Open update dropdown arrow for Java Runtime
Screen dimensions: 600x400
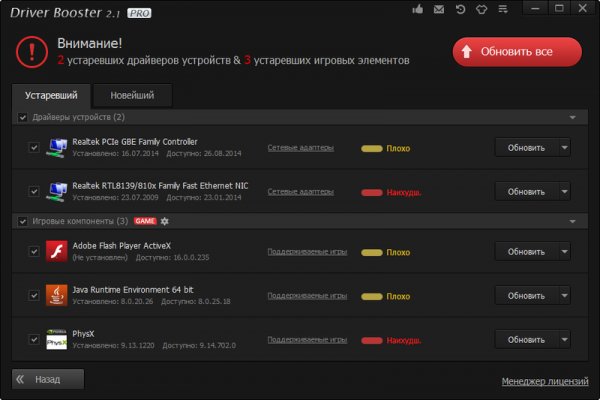point(564,296)
